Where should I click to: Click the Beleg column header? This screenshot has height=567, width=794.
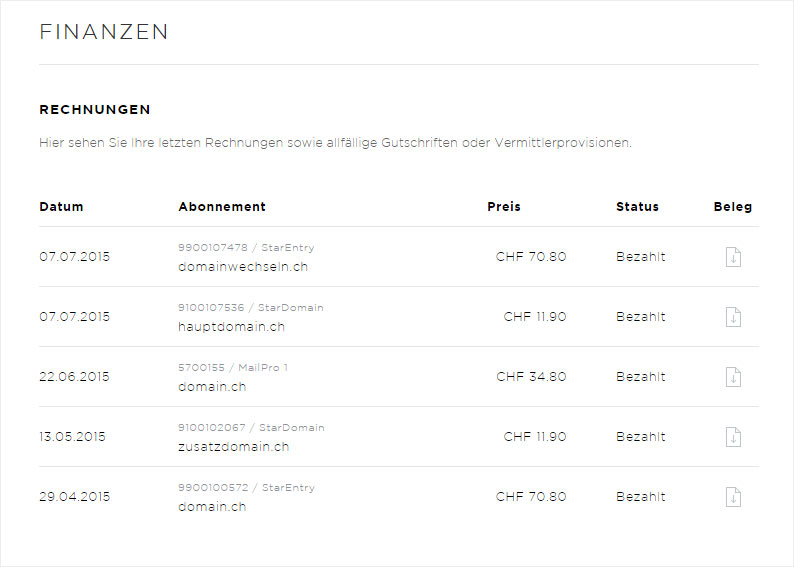coord(733,207)
